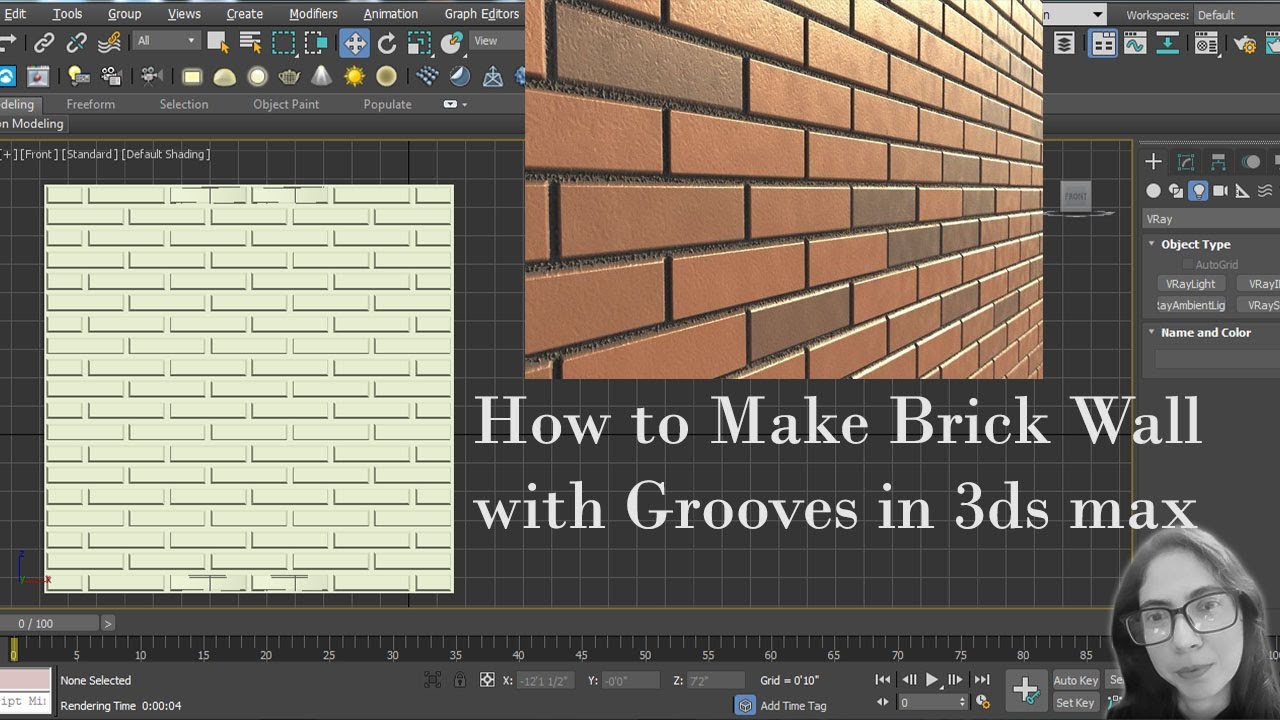Screen dimensions: 1280x720
Task: Click Add Time Tag
Action: click(x=793, y=706)
